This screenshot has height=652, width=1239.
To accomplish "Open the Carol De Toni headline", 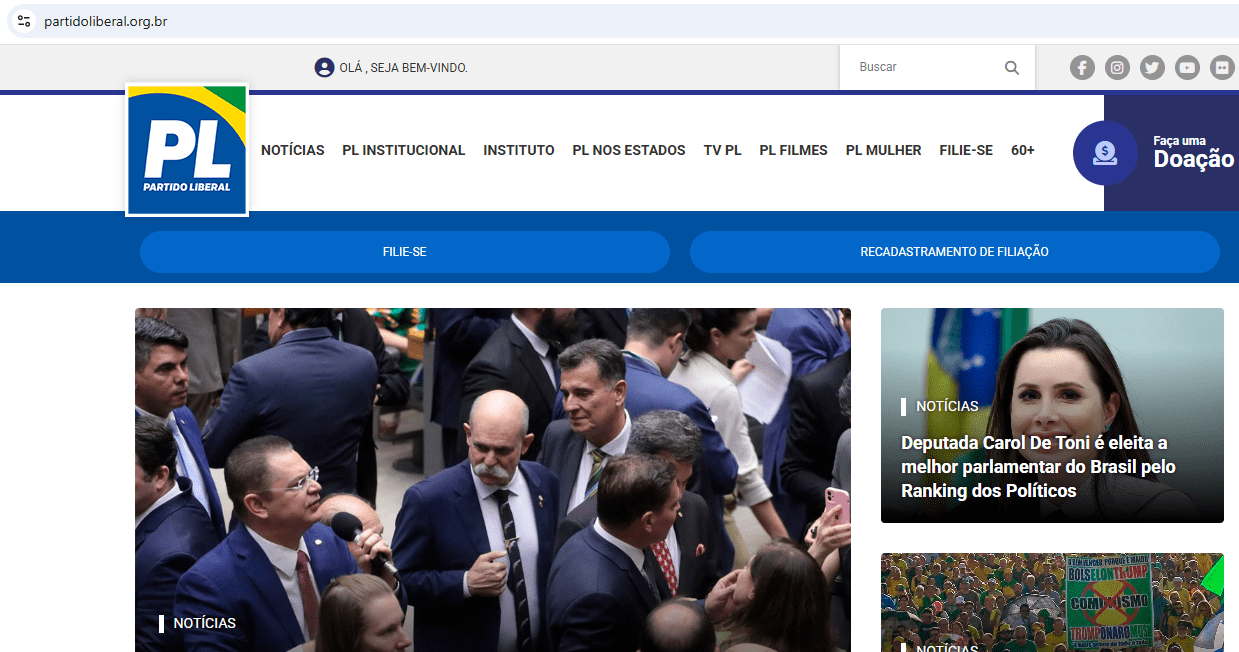I will [1038, 467].
